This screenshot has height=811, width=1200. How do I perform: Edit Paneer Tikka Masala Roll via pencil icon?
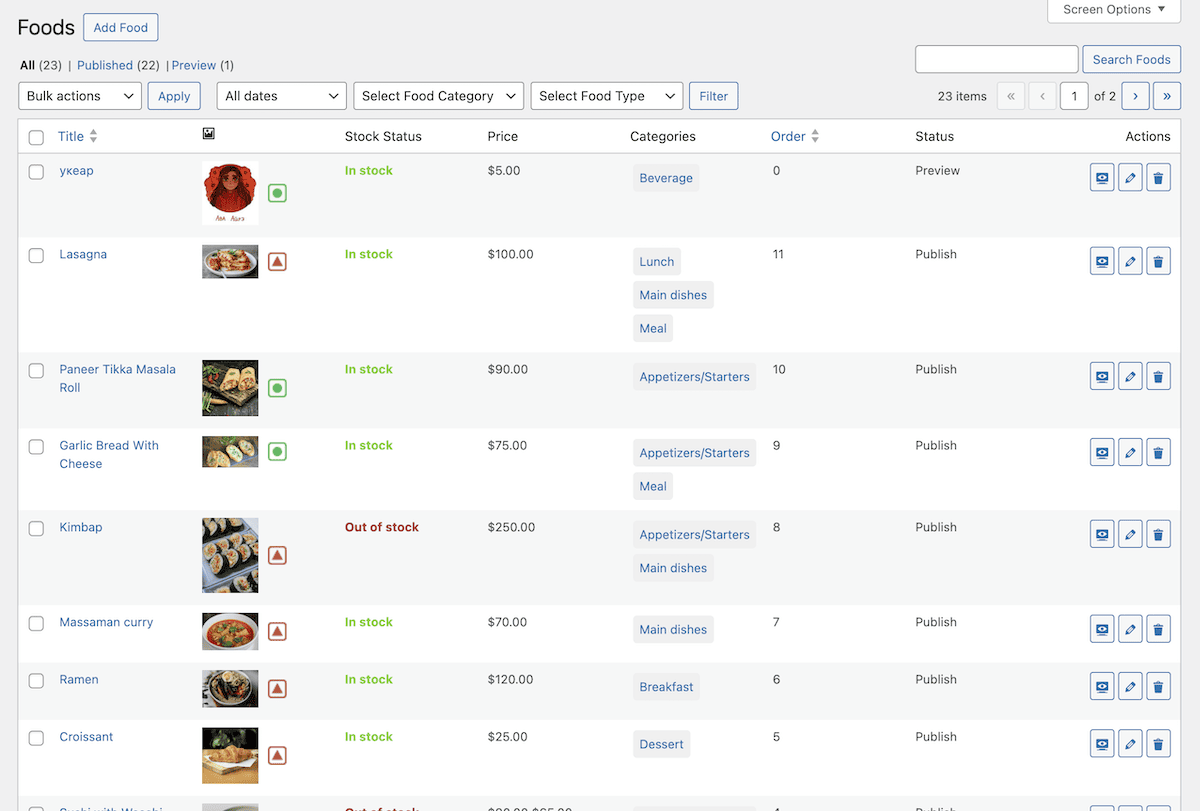[1130, 378]
